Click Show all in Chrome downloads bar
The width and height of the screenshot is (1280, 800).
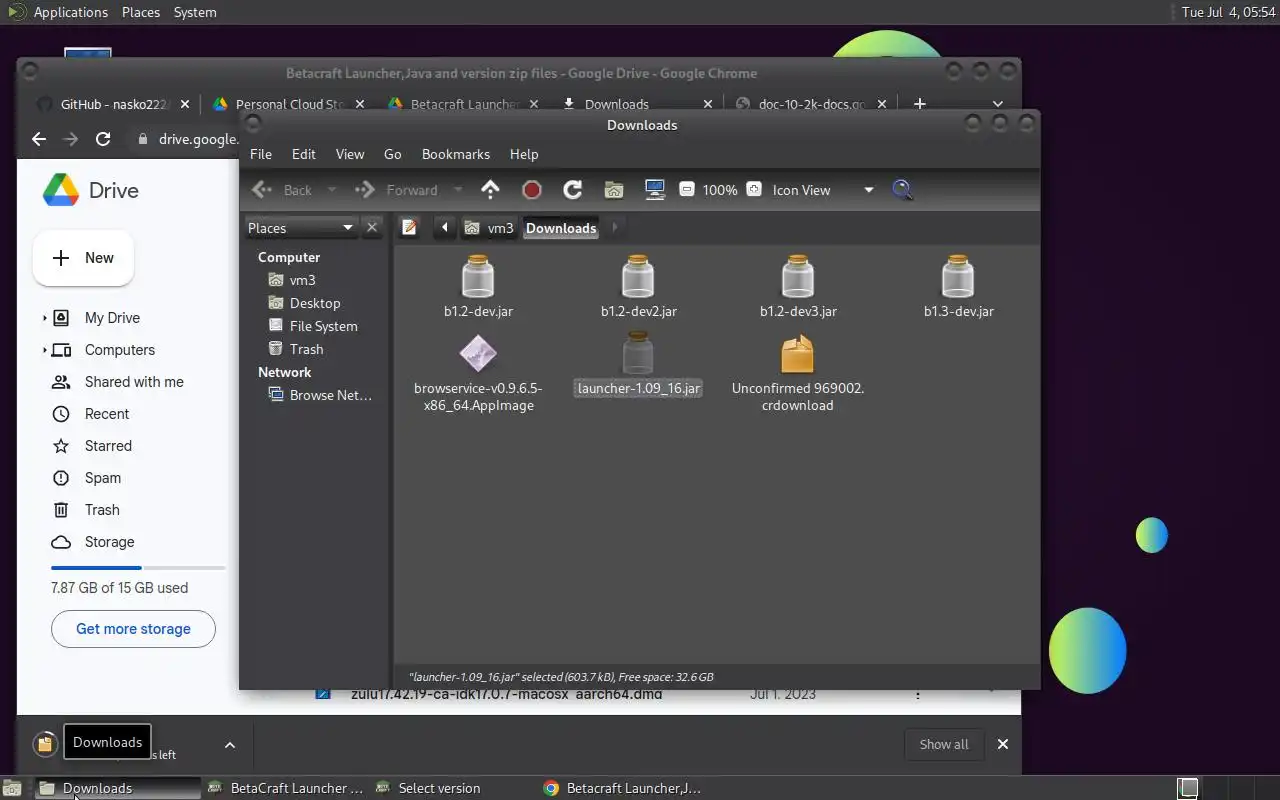[x=944, y=744]
